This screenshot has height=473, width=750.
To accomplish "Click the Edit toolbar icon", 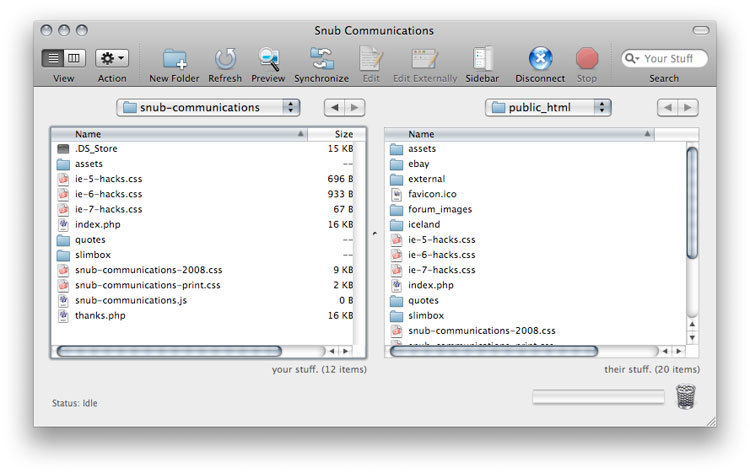I will [371, 59].
